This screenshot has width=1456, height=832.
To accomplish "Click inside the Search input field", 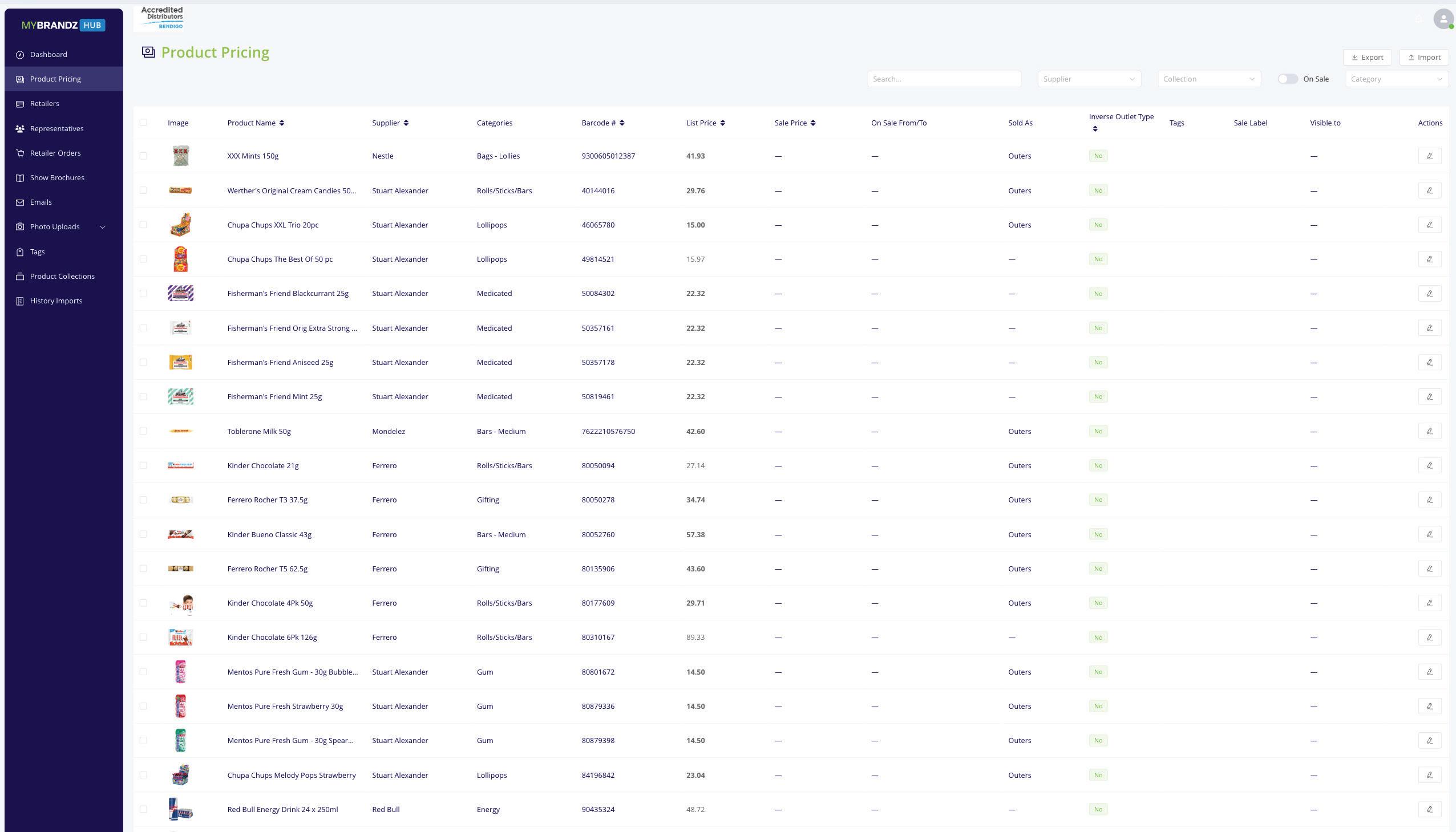I will coord(944,79).
